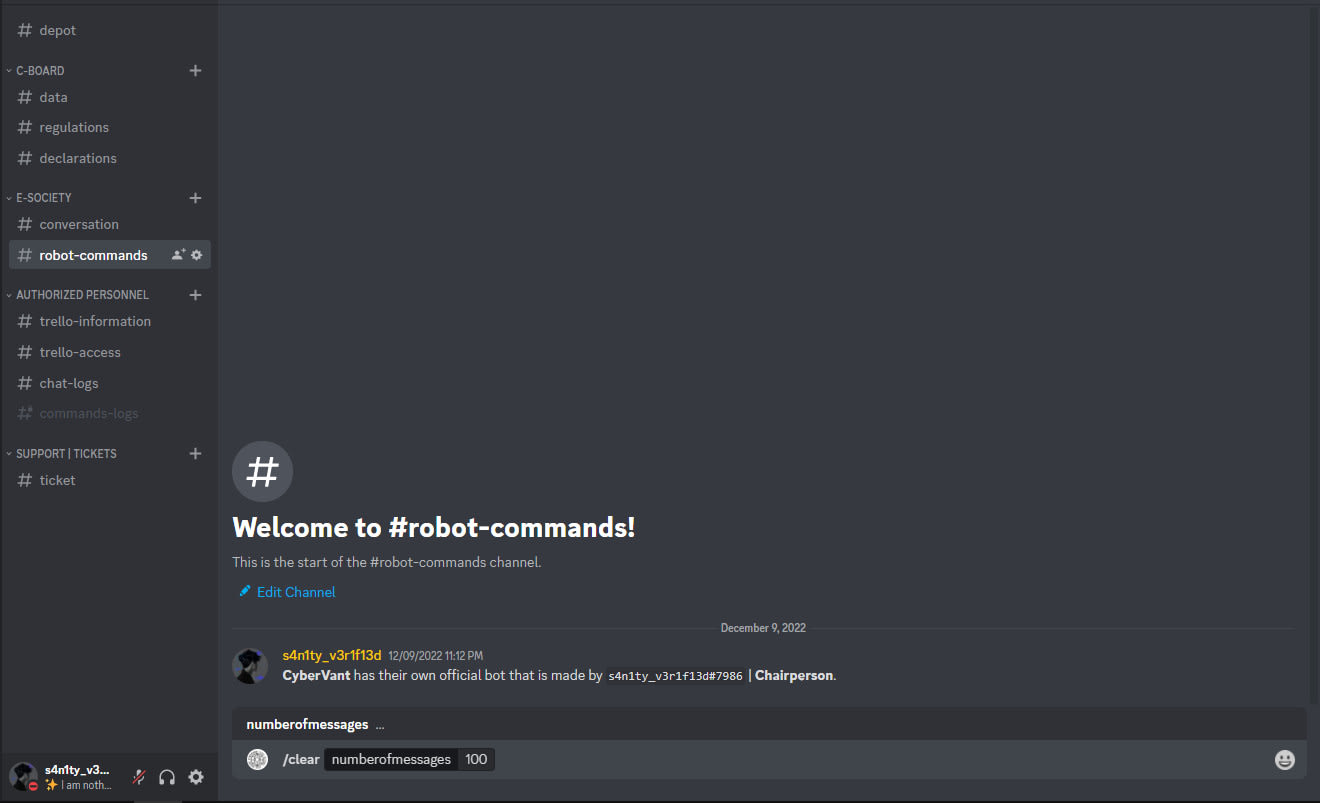Collapse the C-BOARD category
This screenshot has height=803, width=1320.
tap(40, 71)
